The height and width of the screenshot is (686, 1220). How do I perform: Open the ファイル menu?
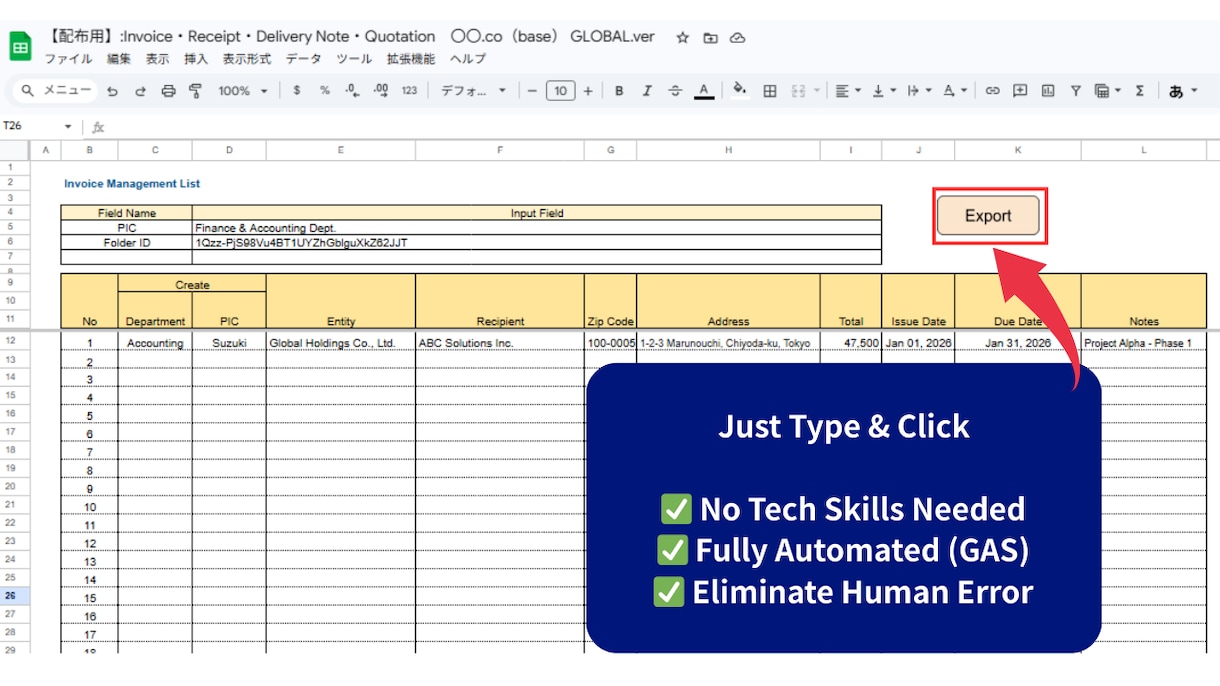coord(68,59)
